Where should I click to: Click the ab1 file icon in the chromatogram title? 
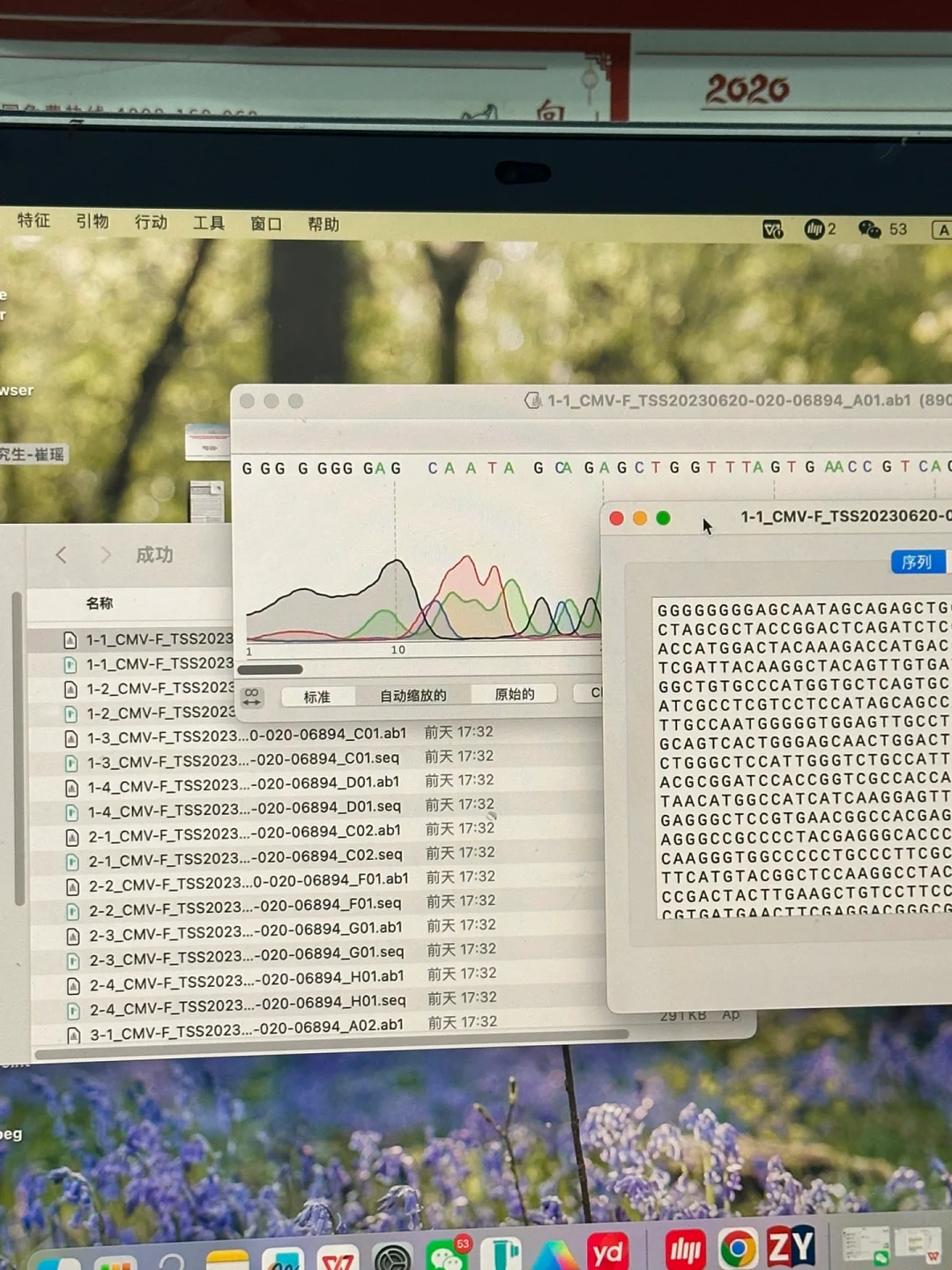click(x=532, y=400)
